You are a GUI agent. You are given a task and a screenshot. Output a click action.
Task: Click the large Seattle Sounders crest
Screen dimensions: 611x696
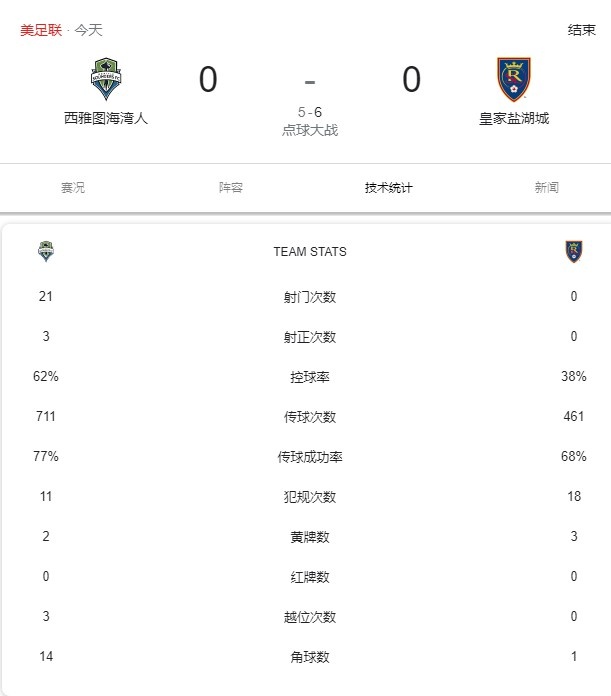click(x=106, y=79)
